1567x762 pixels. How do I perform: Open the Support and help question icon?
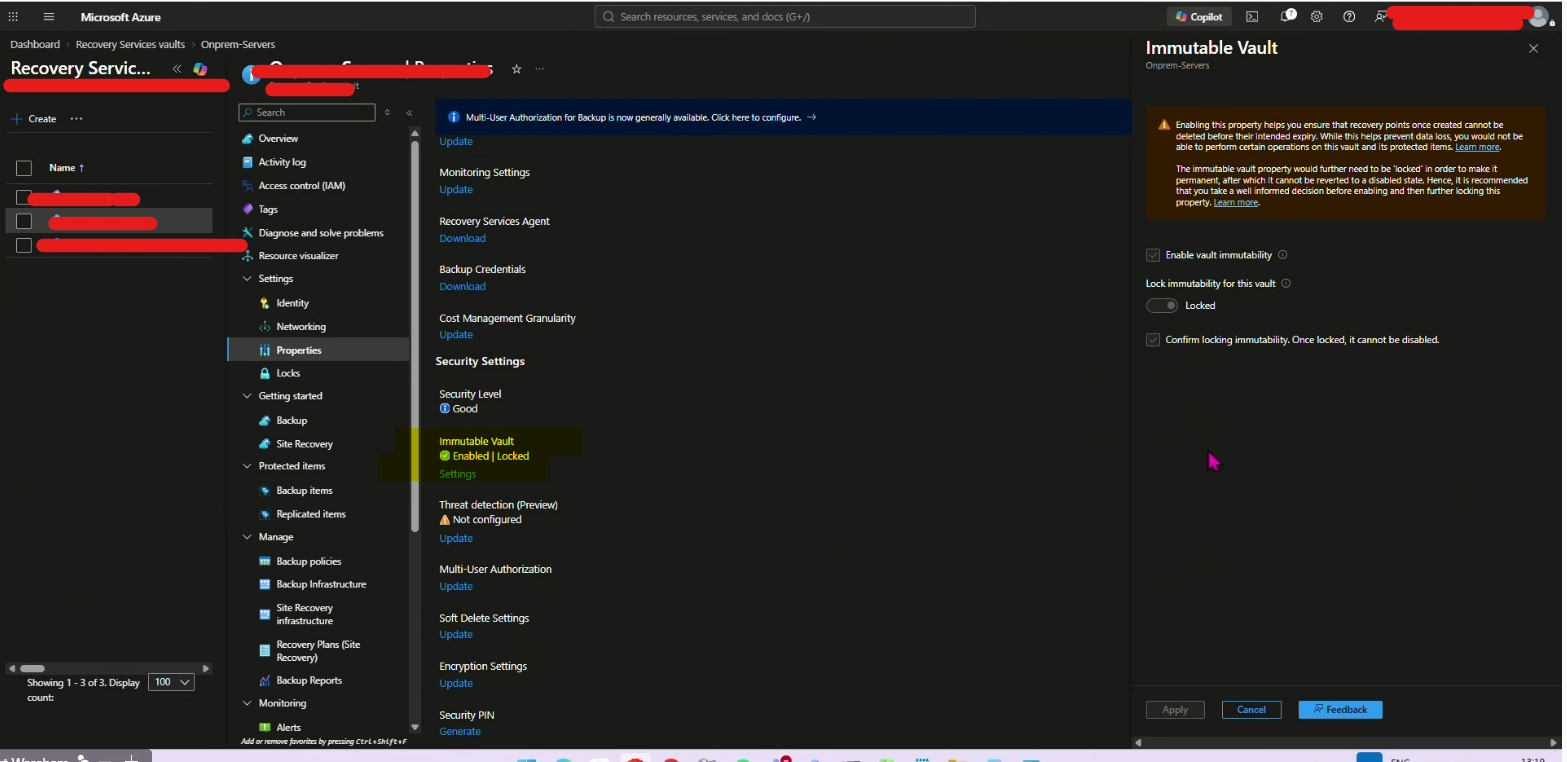1349,17
